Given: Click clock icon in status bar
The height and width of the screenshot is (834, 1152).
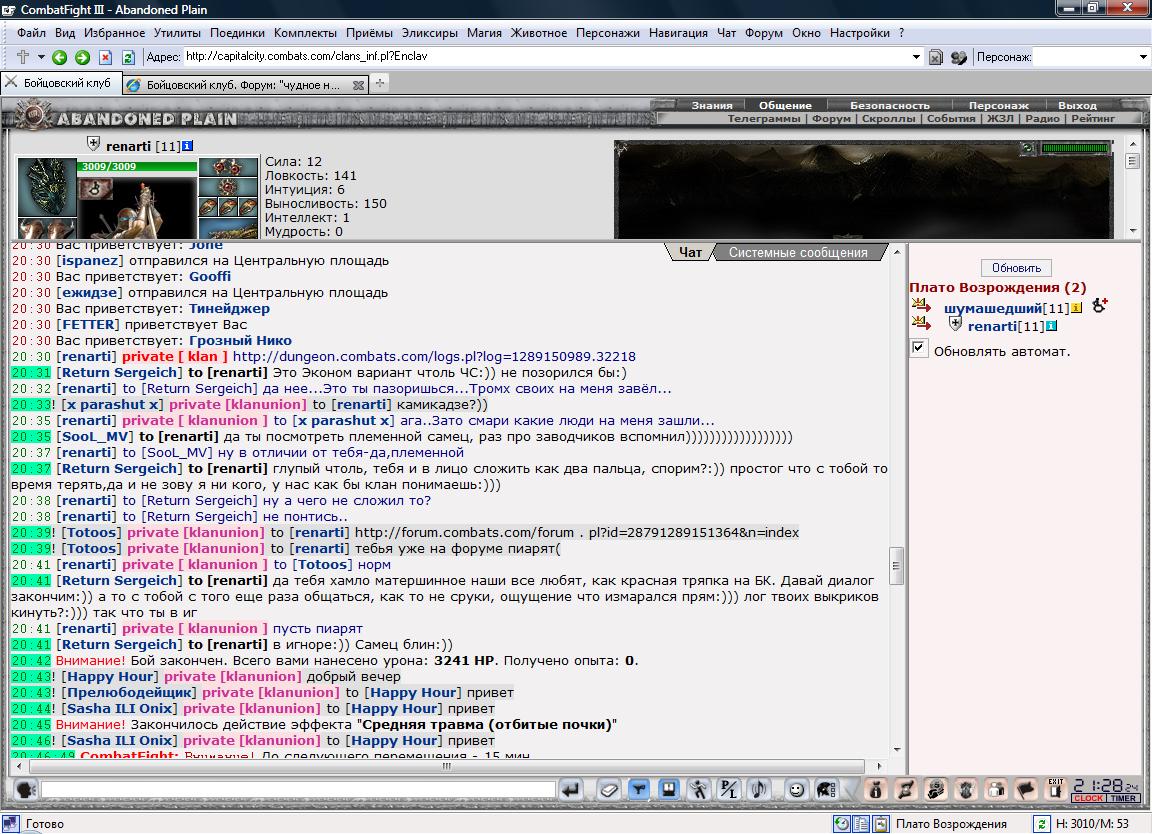Looking at the screenshot, I should pos(842,824).
